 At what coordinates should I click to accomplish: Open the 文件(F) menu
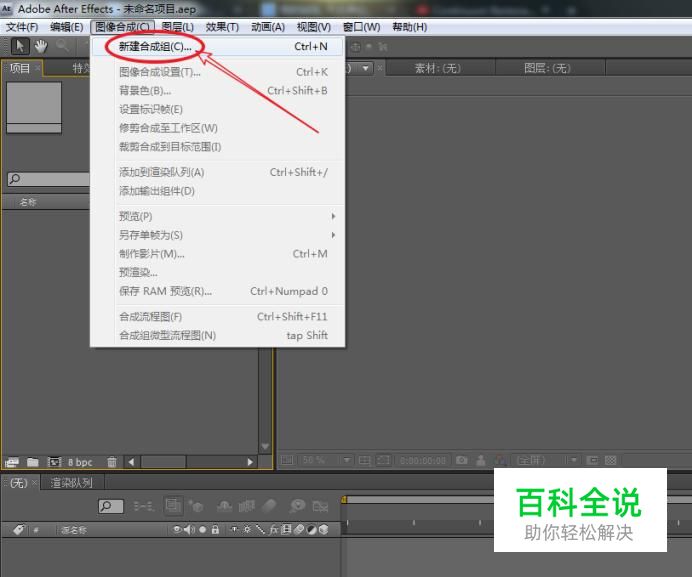[22, 27]
